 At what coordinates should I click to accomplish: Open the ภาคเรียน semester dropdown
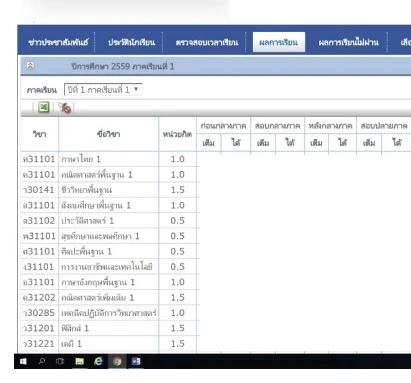tap(103, 90)
